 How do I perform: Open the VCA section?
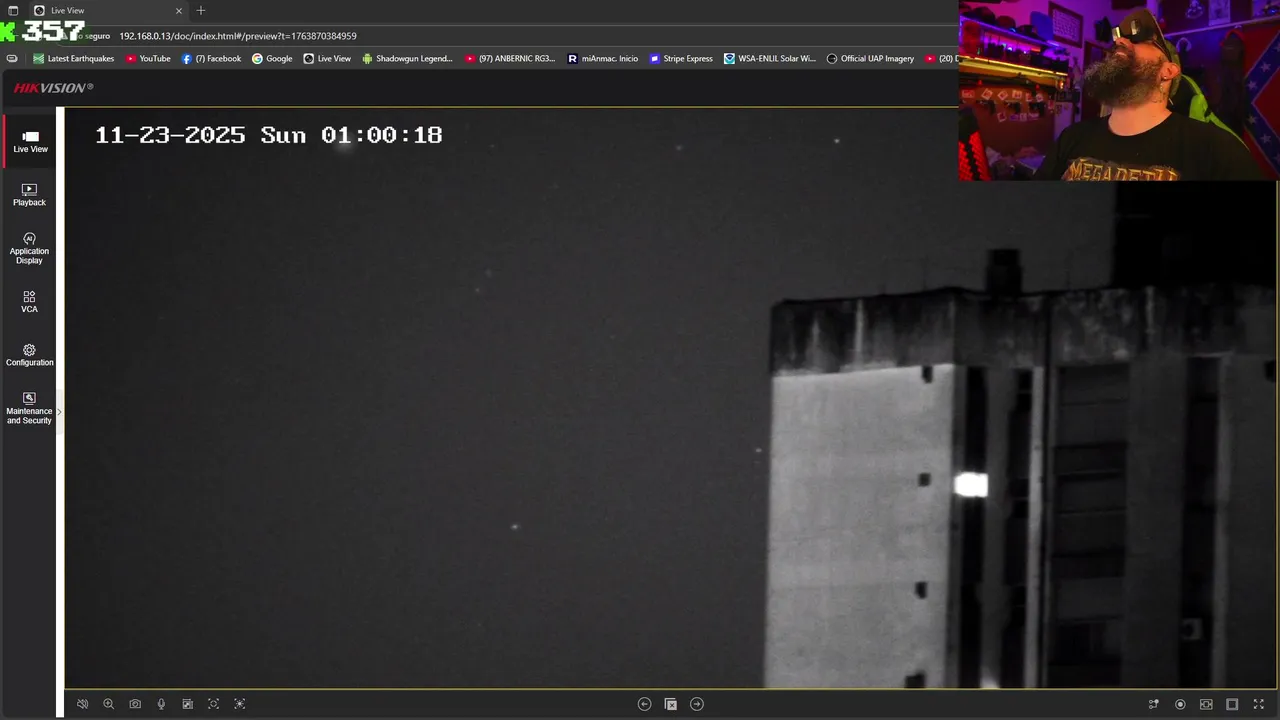click(x=30, y=302)
